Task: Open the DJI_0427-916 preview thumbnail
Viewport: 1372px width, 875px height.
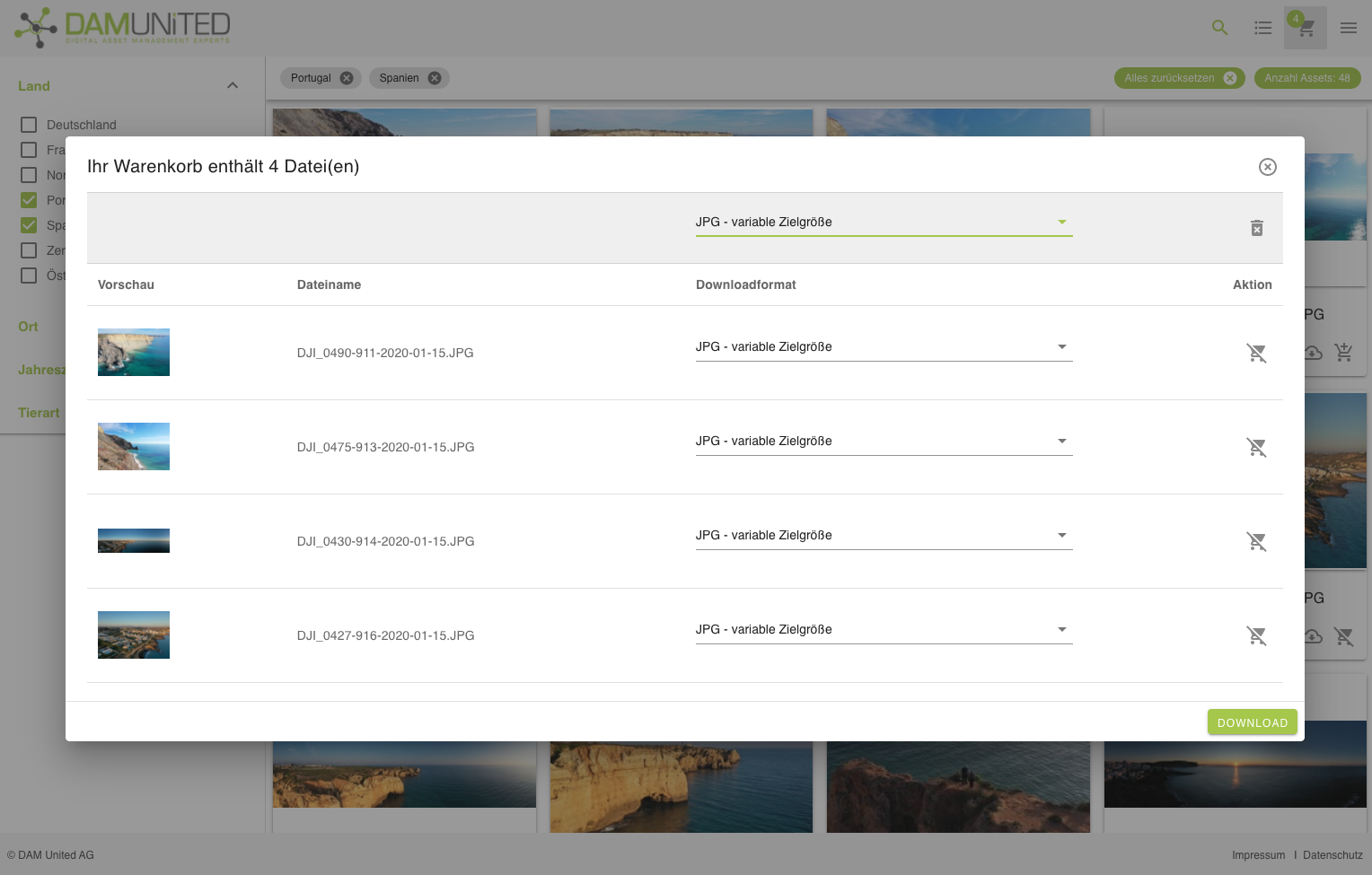Action: 134,634
